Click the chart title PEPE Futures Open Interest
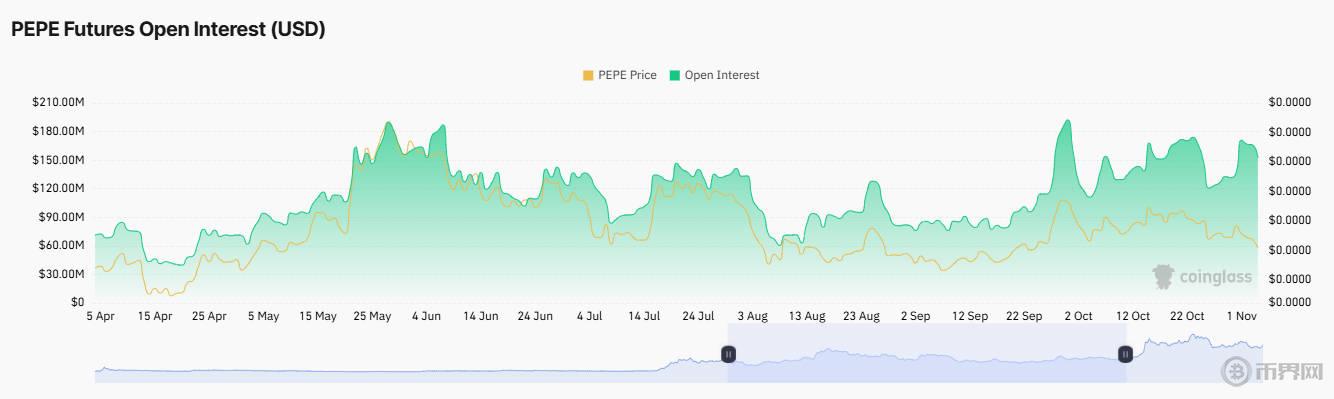Image resolution: width=1334 pixels, height=399 pixels. 168,29
